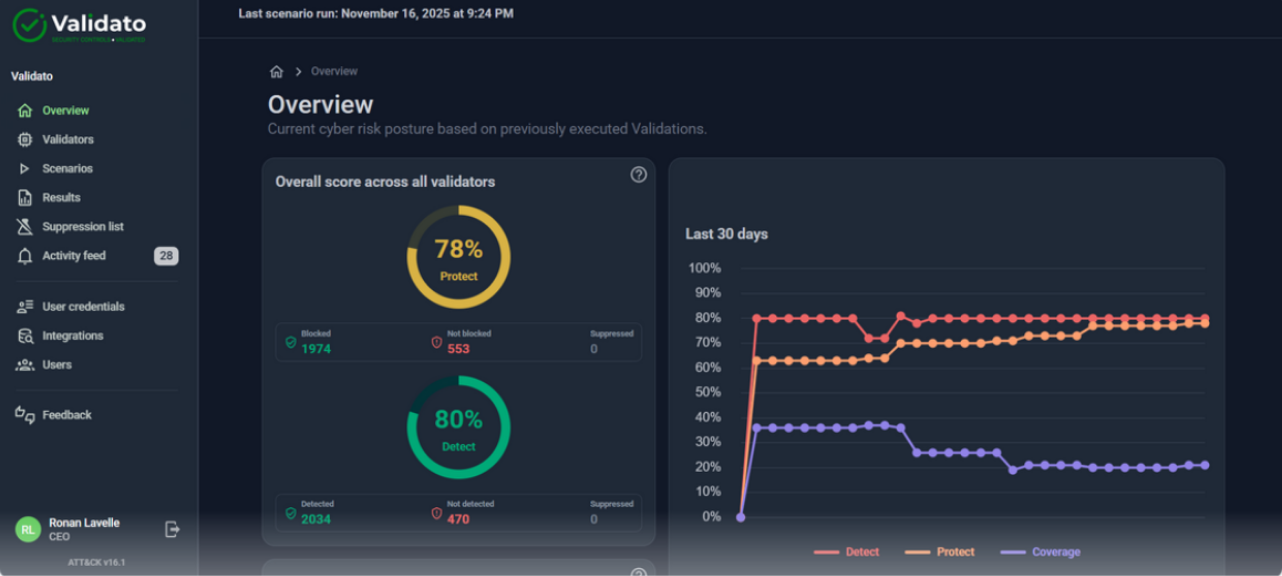Toggle the Detect series in chart legend

846,552
